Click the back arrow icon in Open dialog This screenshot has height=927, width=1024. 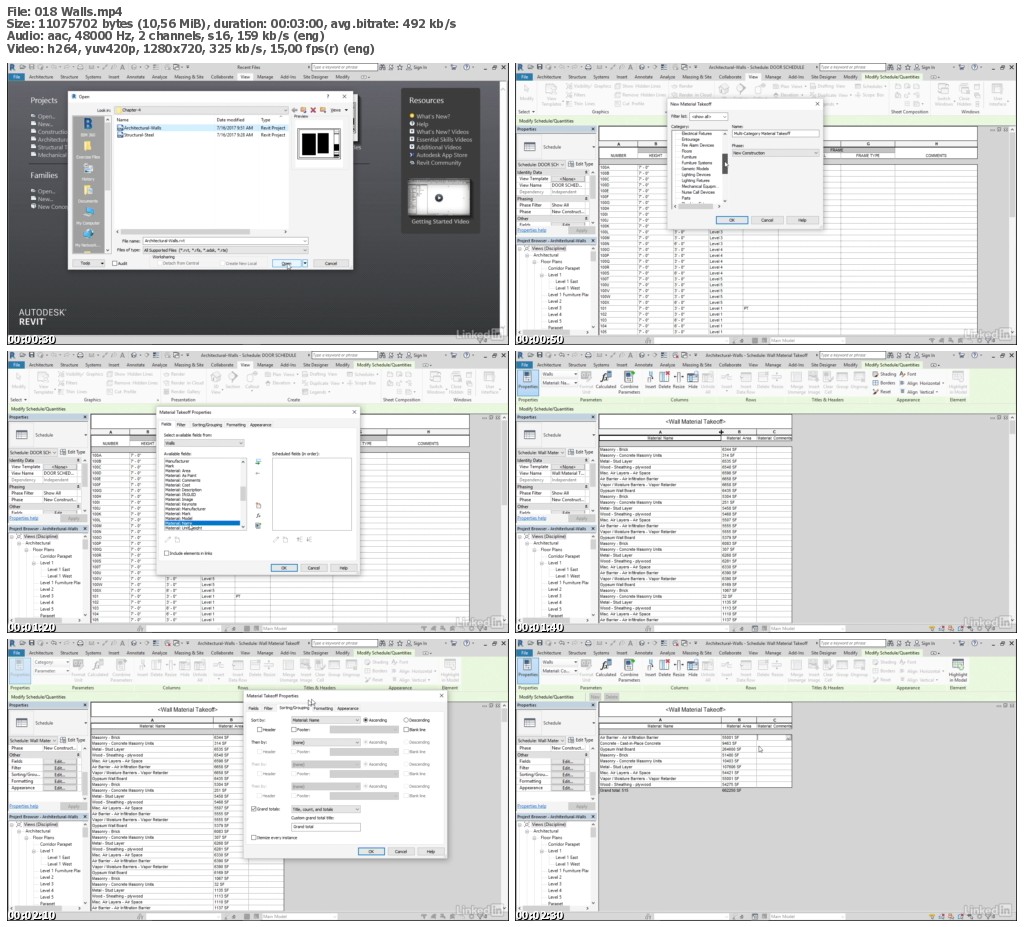295,110
